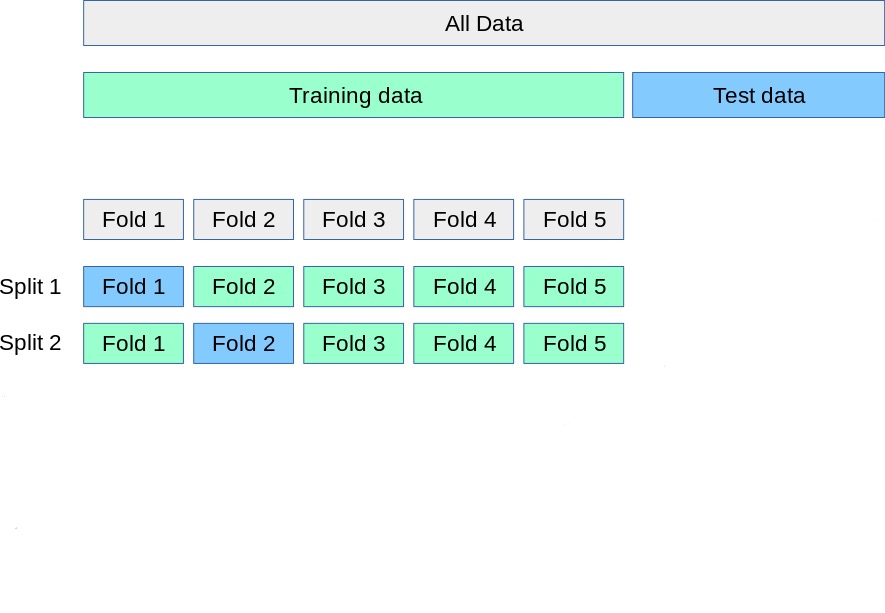Click gray Fold 2 in the unlabeled row
885x613 pixels.
243,220
